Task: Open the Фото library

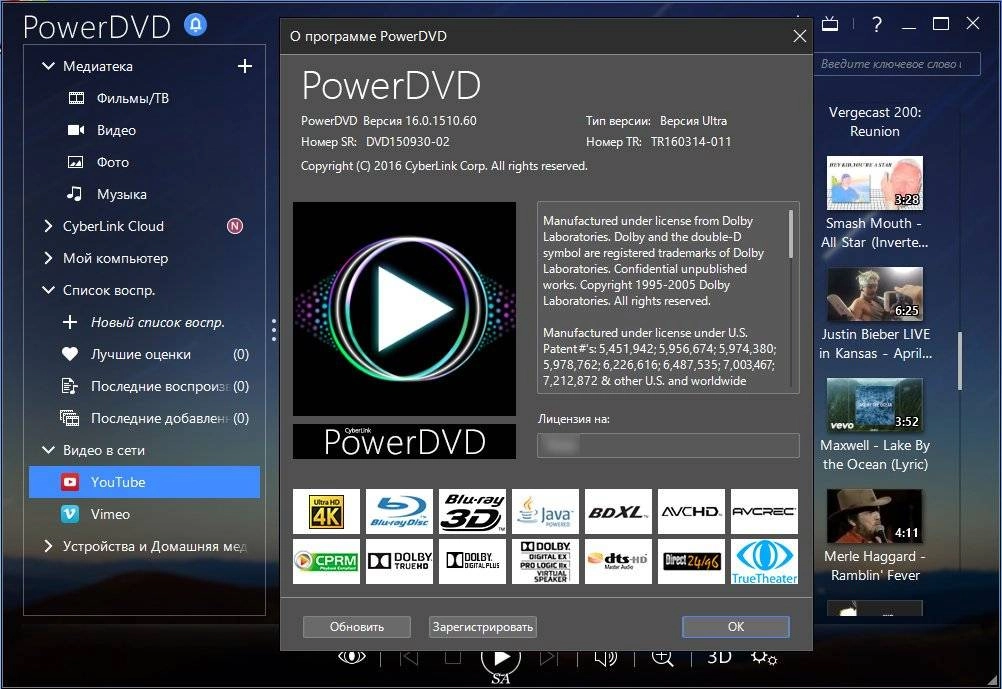Action: (x=112, y=162)
